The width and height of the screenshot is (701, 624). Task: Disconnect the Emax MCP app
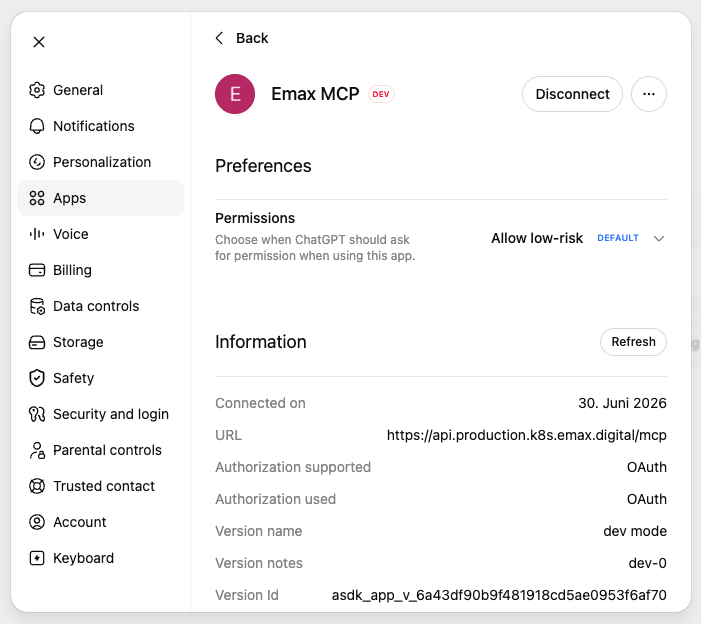pos(572,94)
